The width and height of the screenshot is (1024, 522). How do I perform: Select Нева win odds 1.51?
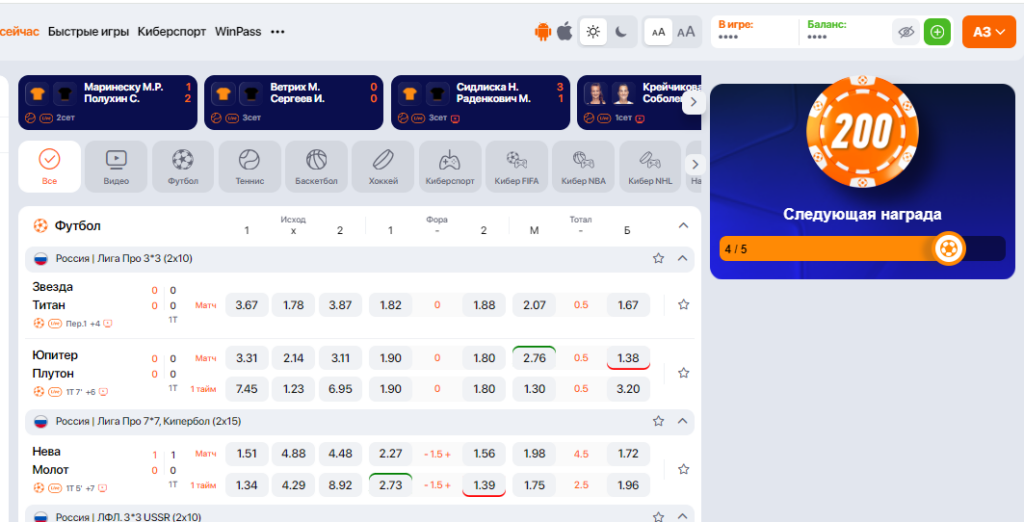click(247, 453)
